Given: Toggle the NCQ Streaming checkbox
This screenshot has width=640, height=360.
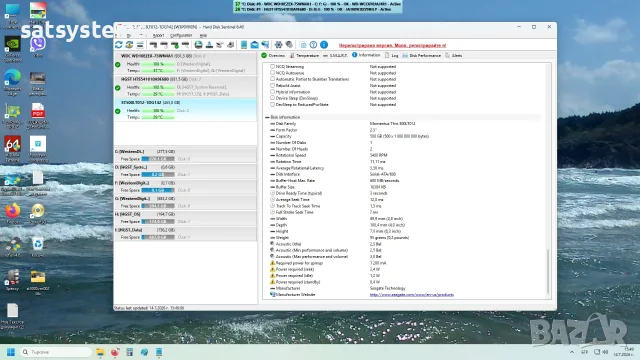Looking at the screenshot, I should (272, 67).
